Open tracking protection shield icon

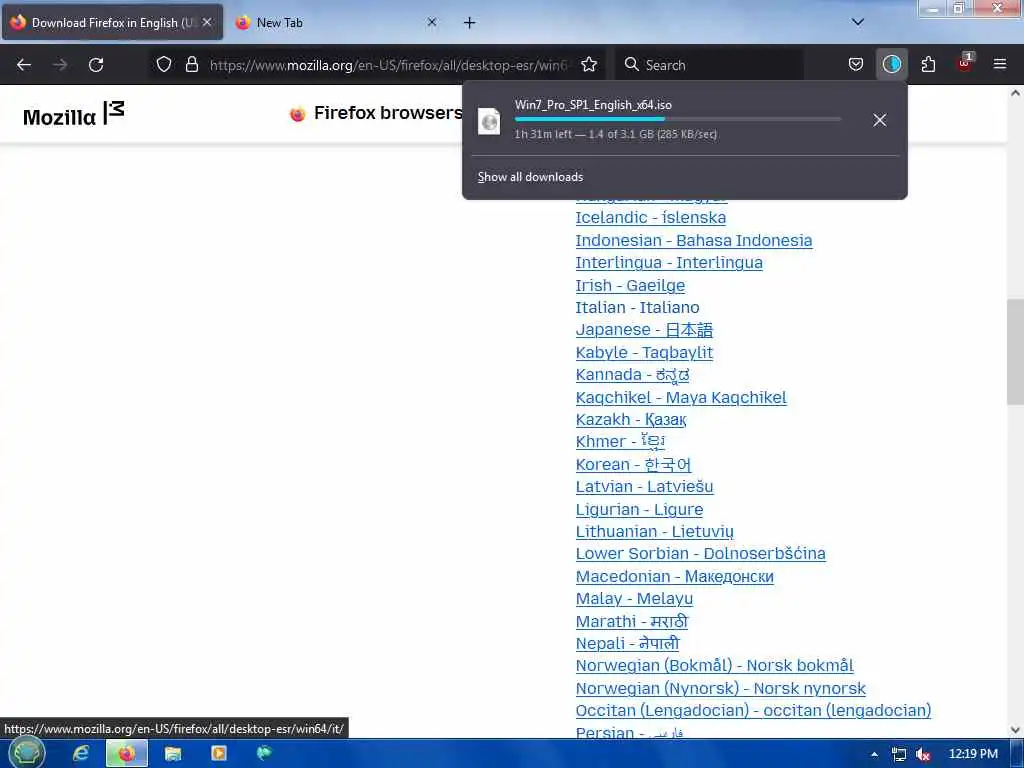(164, 64)
